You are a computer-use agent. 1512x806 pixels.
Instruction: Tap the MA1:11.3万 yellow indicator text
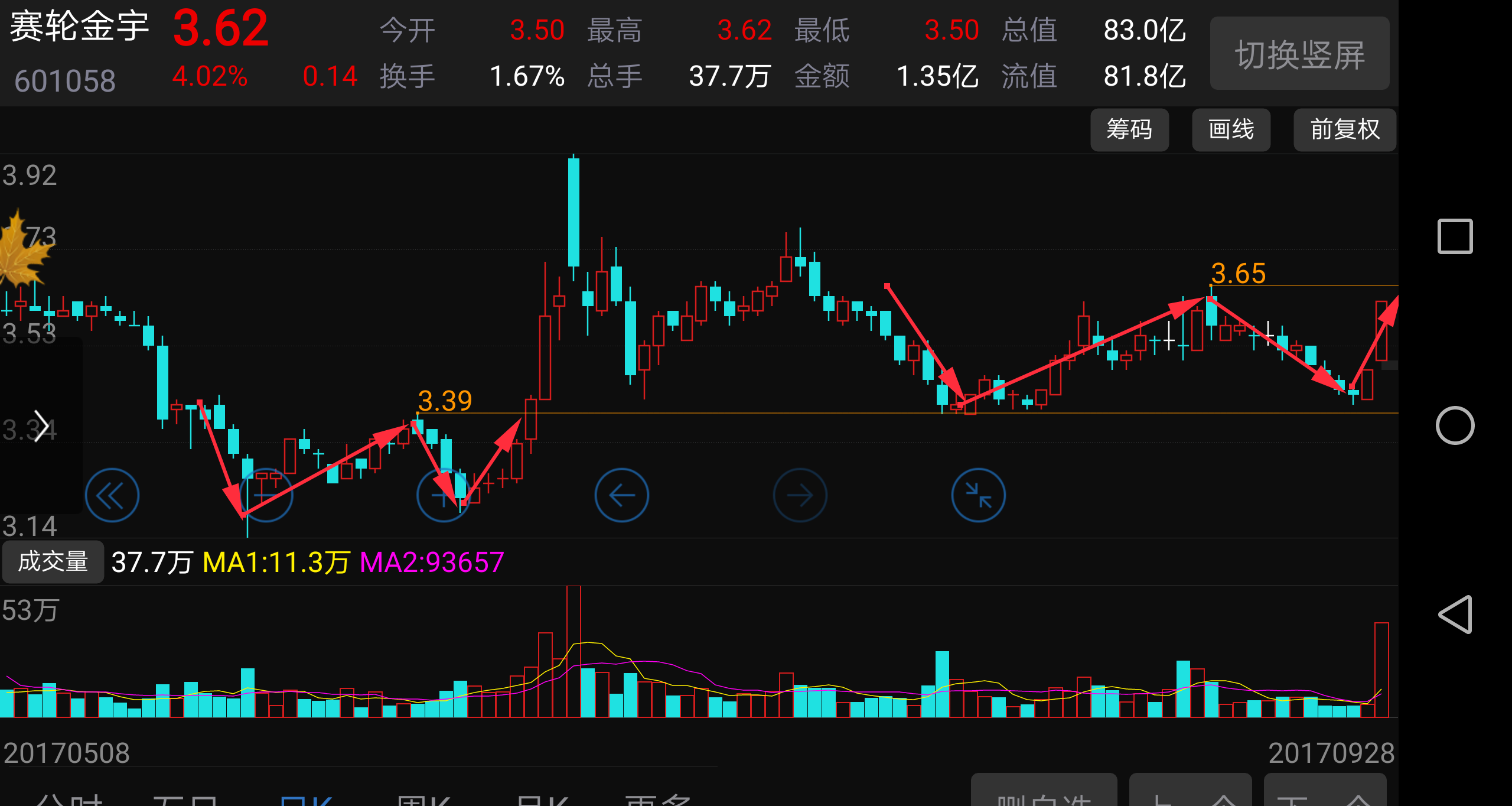click(x=276, y=562)
